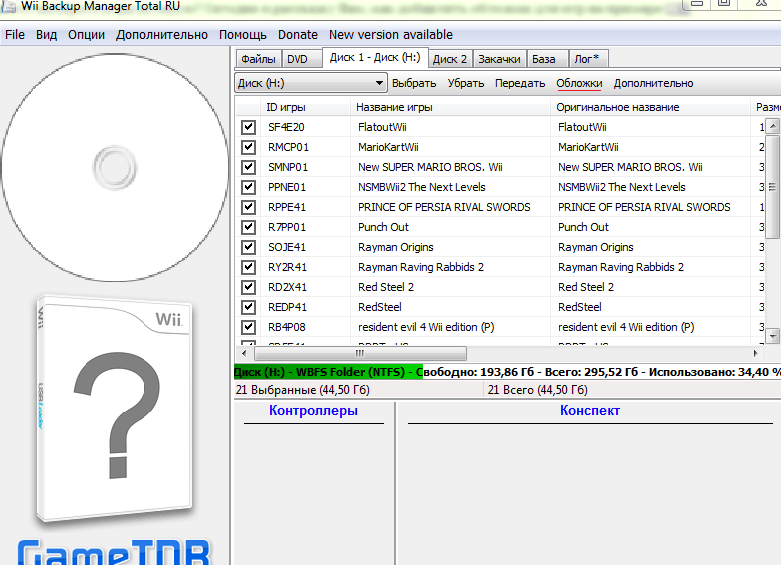Click the Выбрать toolbar button
Viewport: 781px width, 565px height.
click(414, 83)
